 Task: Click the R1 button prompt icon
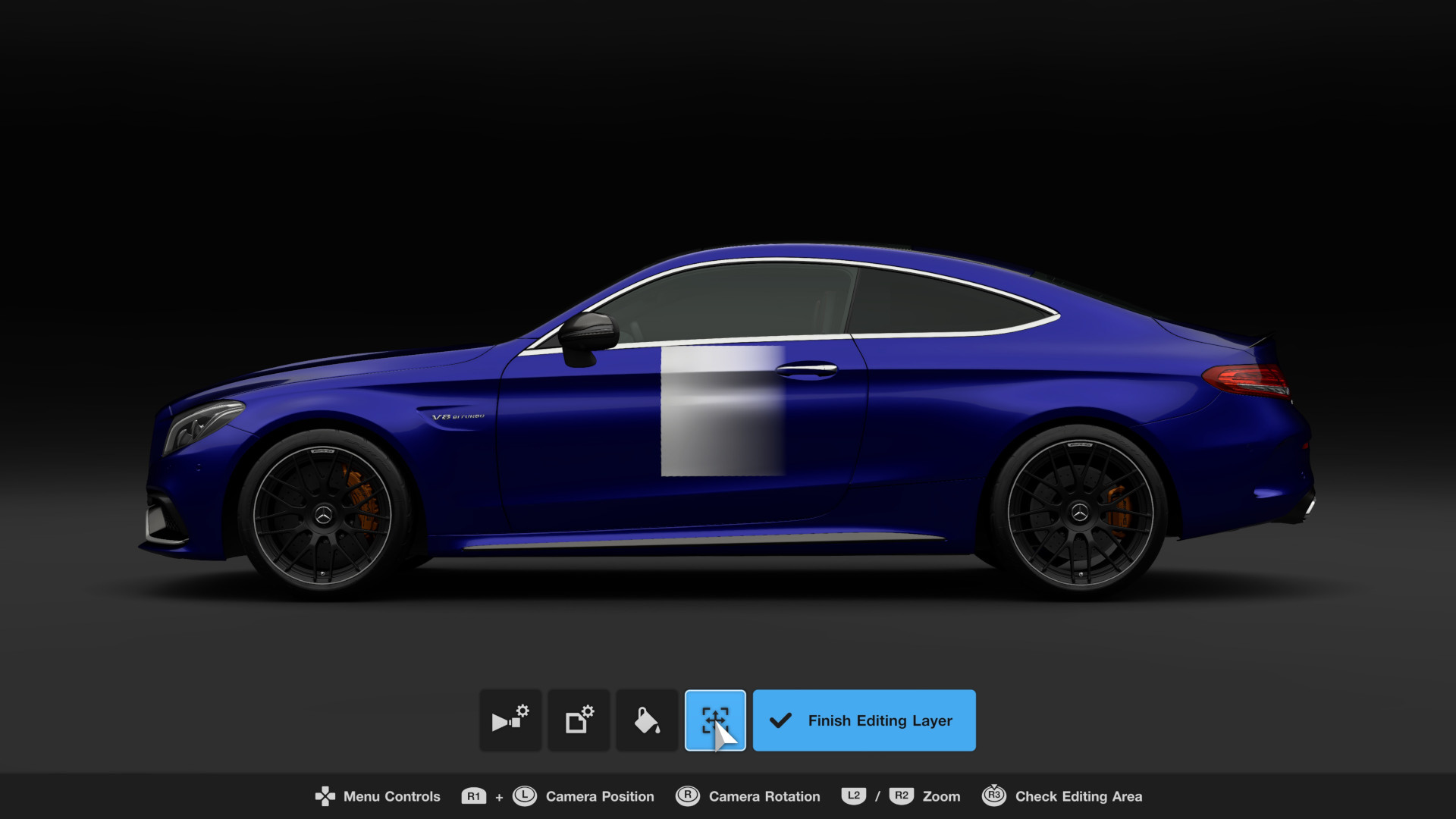pos(473,796)
